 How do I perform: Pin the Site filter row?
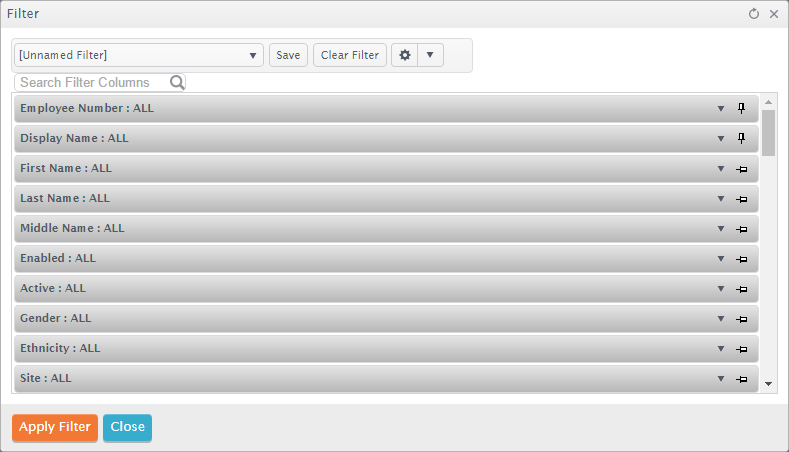pyautogui.click(x=741, y=379)
